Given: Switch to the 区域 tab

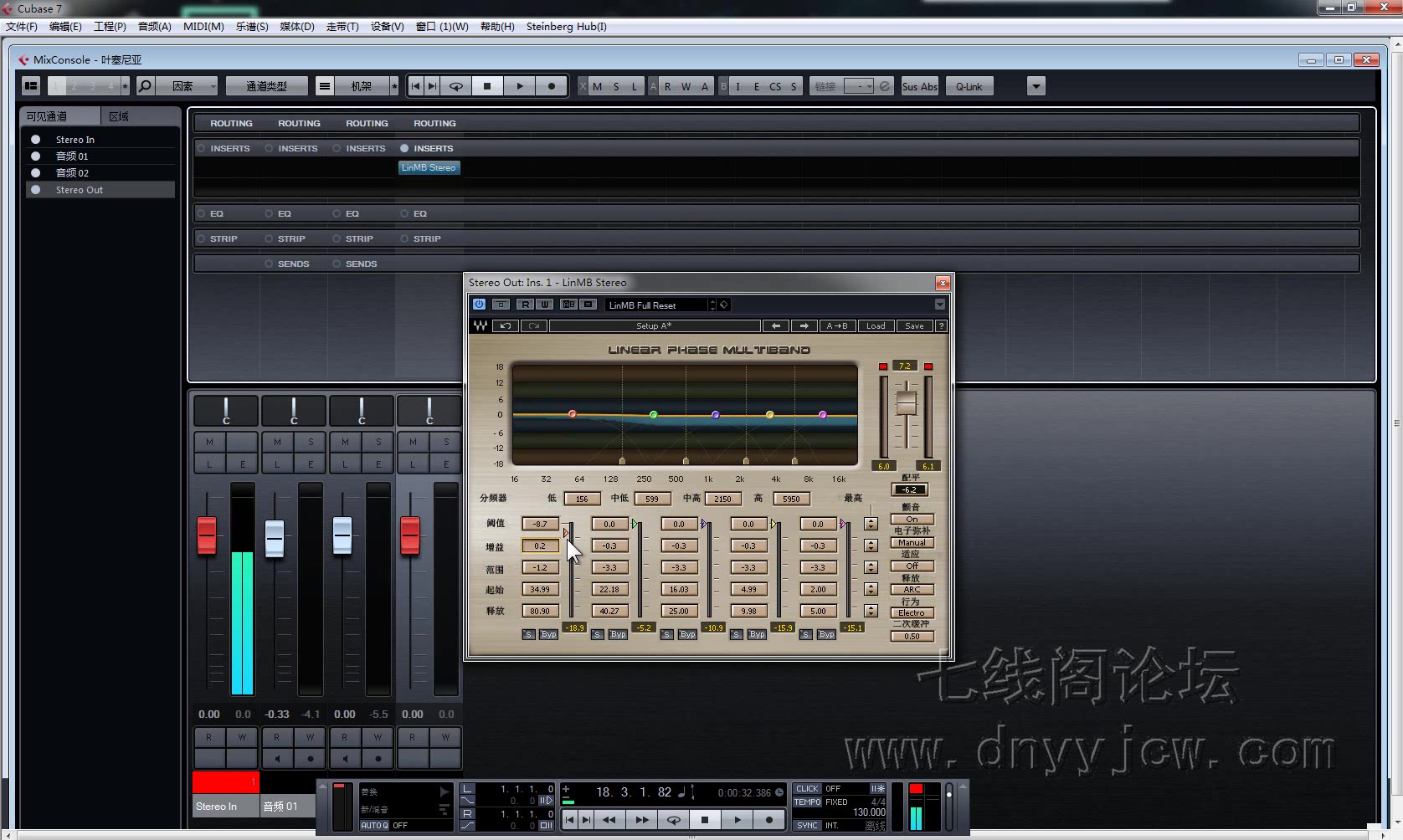Looking at the screenshot, I should click(139, 116).
